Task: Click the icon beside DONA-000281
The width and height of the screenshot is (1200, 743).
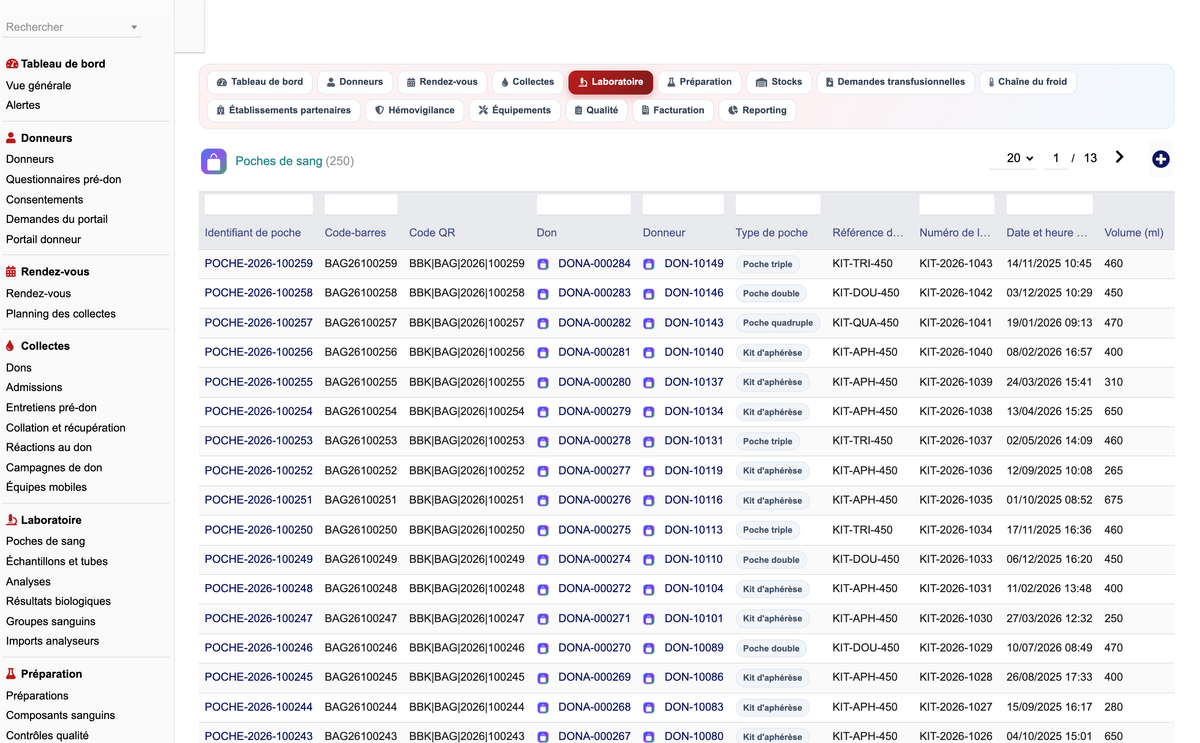Action: [x=543, y=353]
